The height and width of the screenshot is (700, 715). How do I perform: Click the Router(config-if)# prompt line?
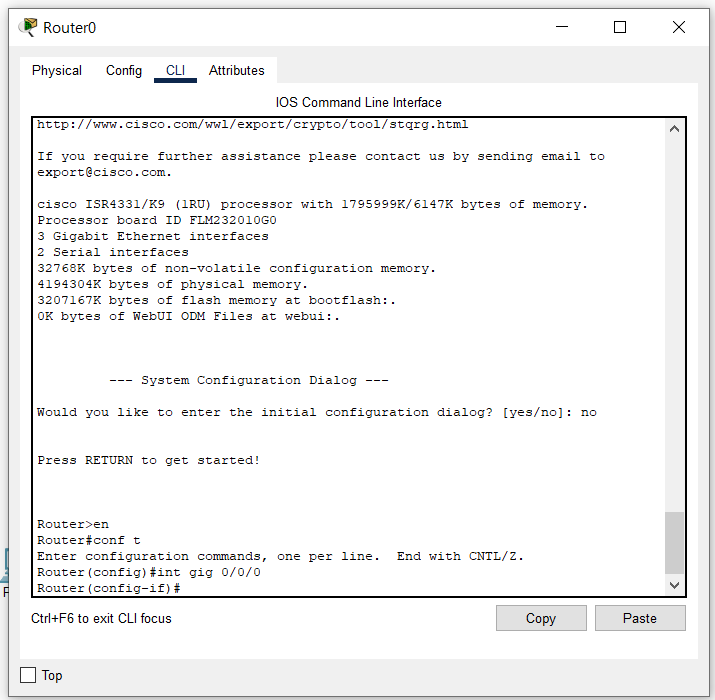pos(109,588)
